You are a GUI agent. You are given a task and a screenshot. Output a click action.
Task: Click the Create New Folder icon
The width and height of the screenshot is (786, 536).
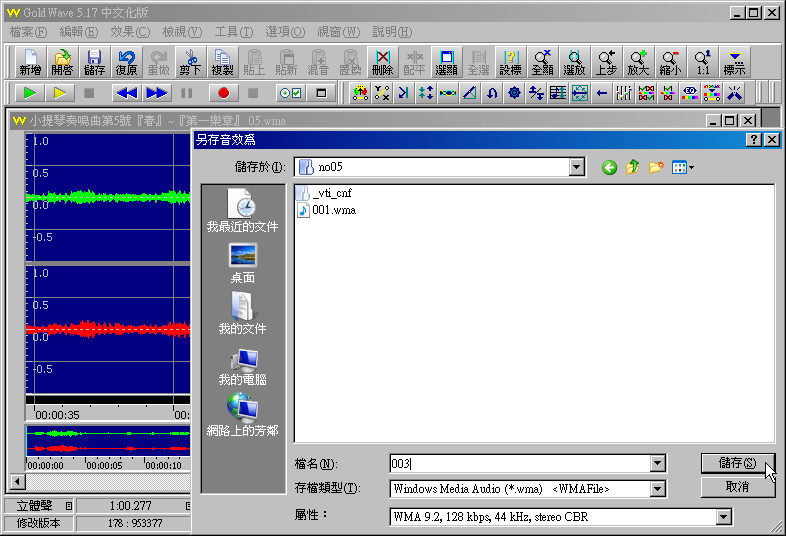coord(656,167)
